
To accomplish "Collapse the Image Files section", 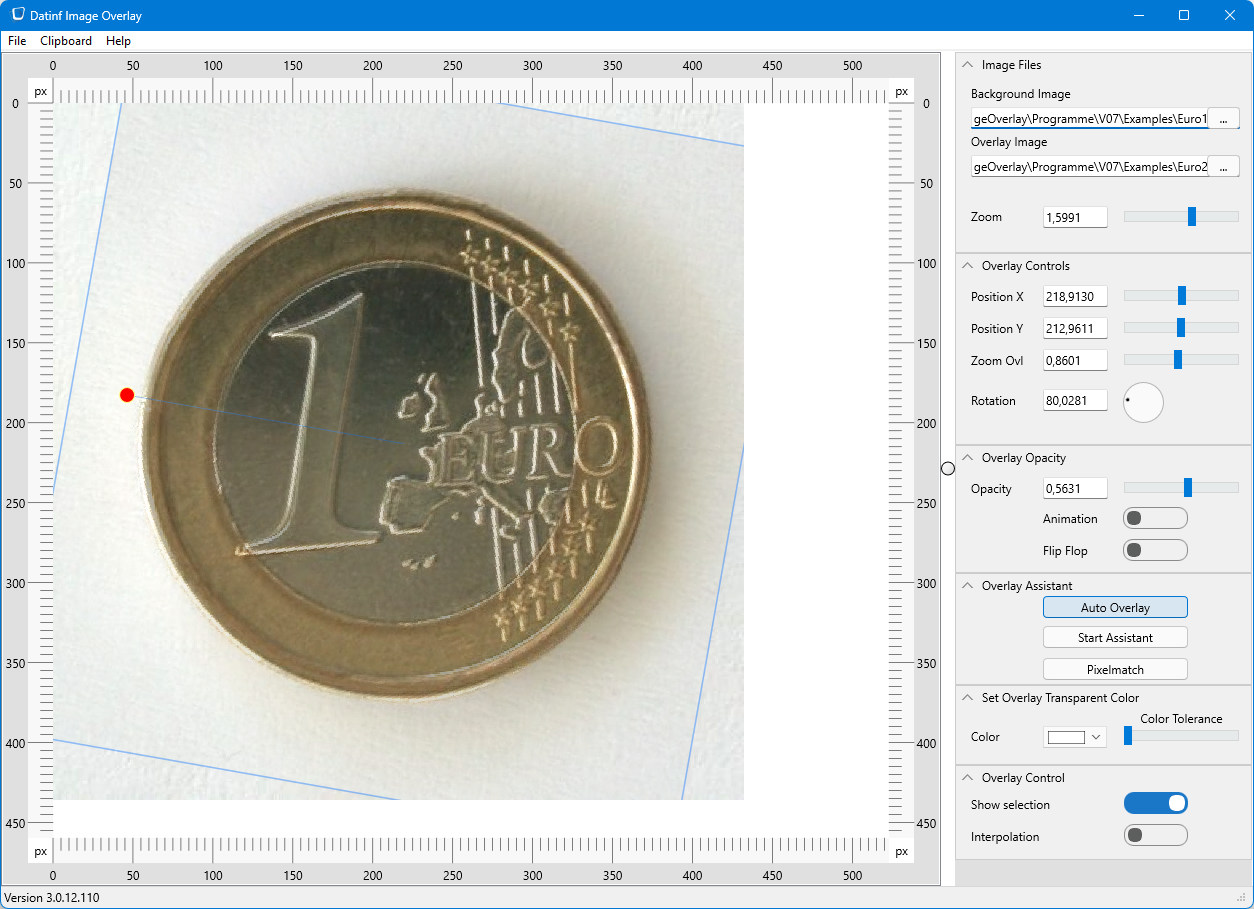I will click(967, 64).
